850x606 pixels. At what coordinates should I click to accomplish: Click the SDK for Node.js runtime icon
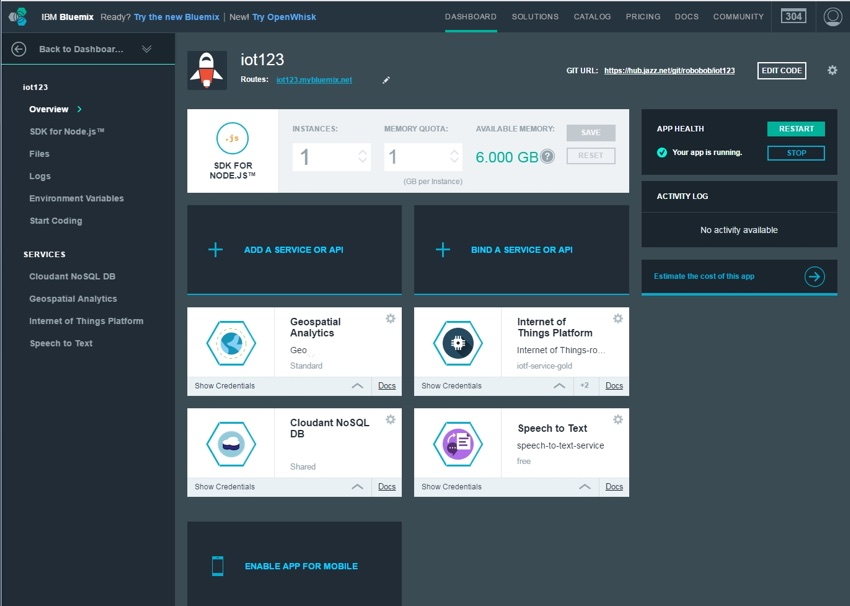click(233, 138)
